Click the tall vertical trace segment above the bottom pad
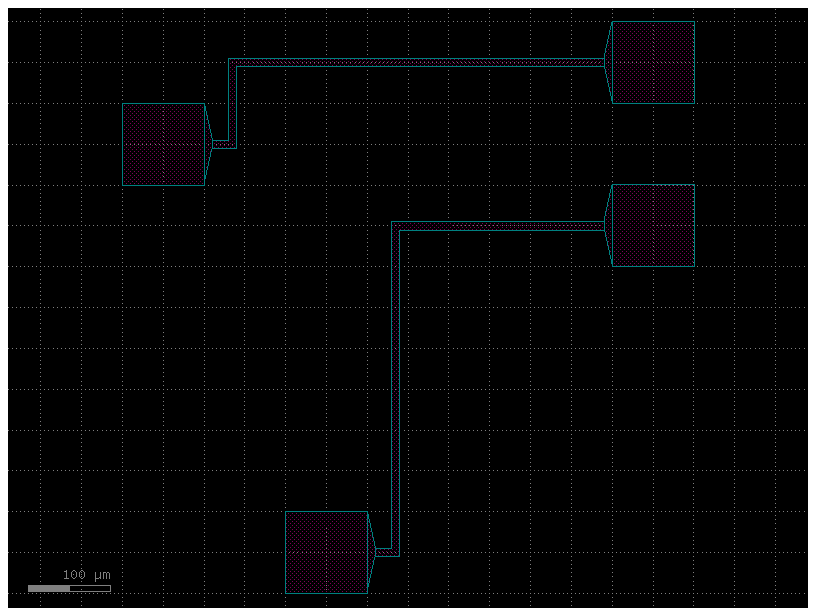The image size is (816, 616). coord(396,389)
